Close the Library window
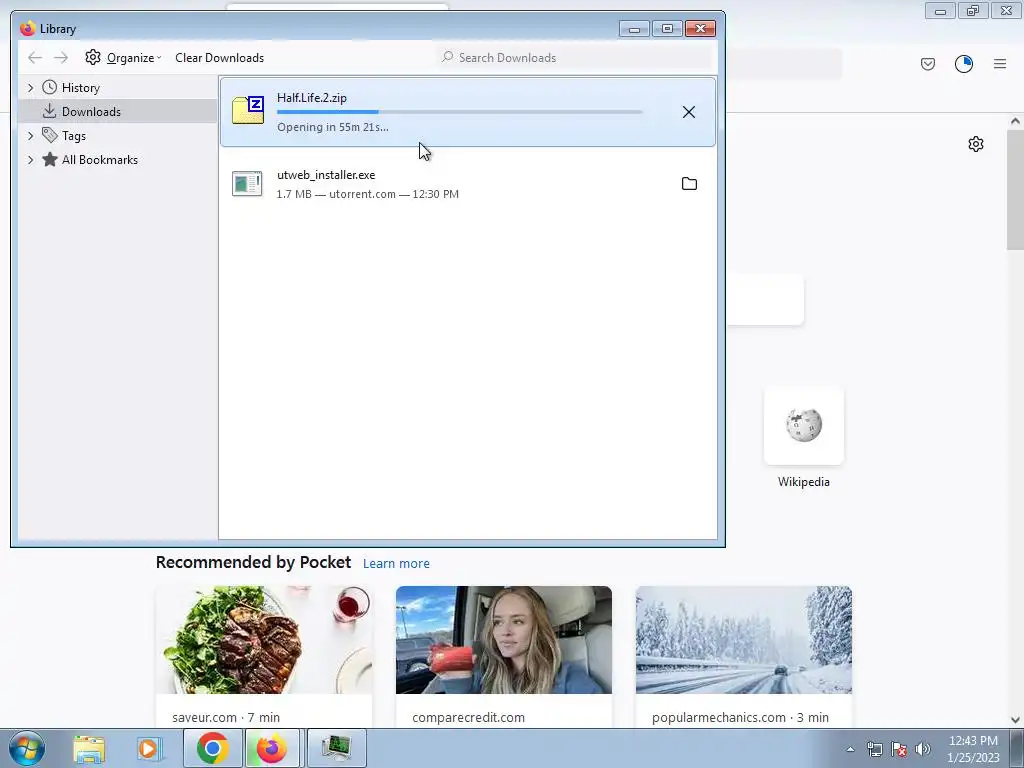The height and width of the screenshot is (768, 1024). pyautogui.click(x=700, y=29)
